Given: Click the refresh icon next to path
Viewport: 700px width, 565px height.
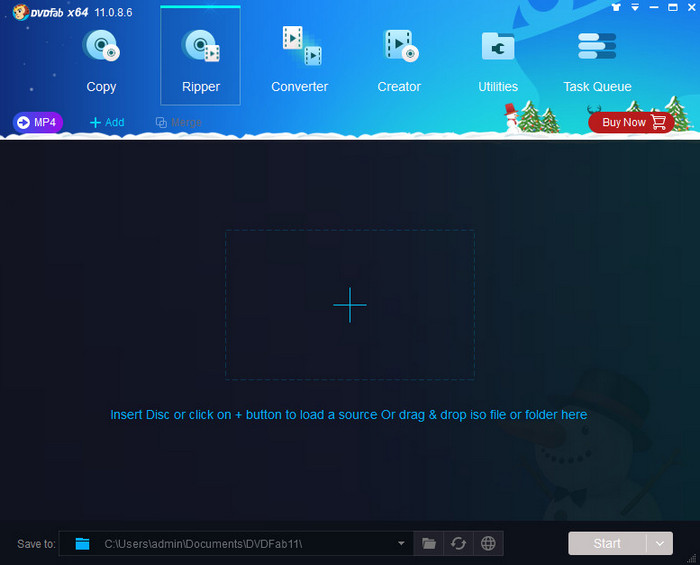Looking at the screenshot, I should click(458, 543).
